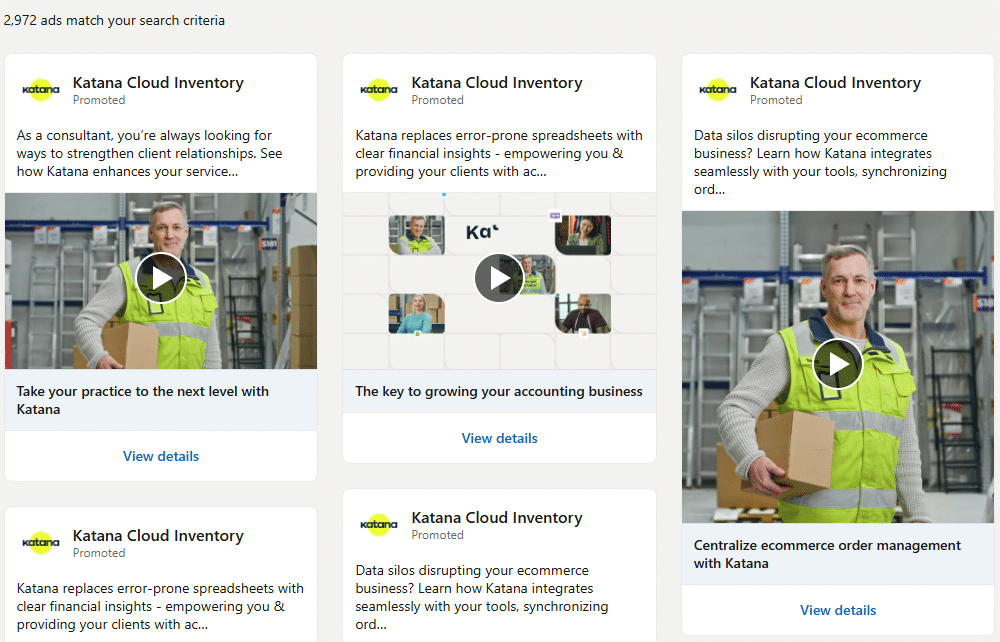The width and height of the screenshot is (1000, 642).
Task: Open View details under the accounting business ad
Action: [499, 438]
